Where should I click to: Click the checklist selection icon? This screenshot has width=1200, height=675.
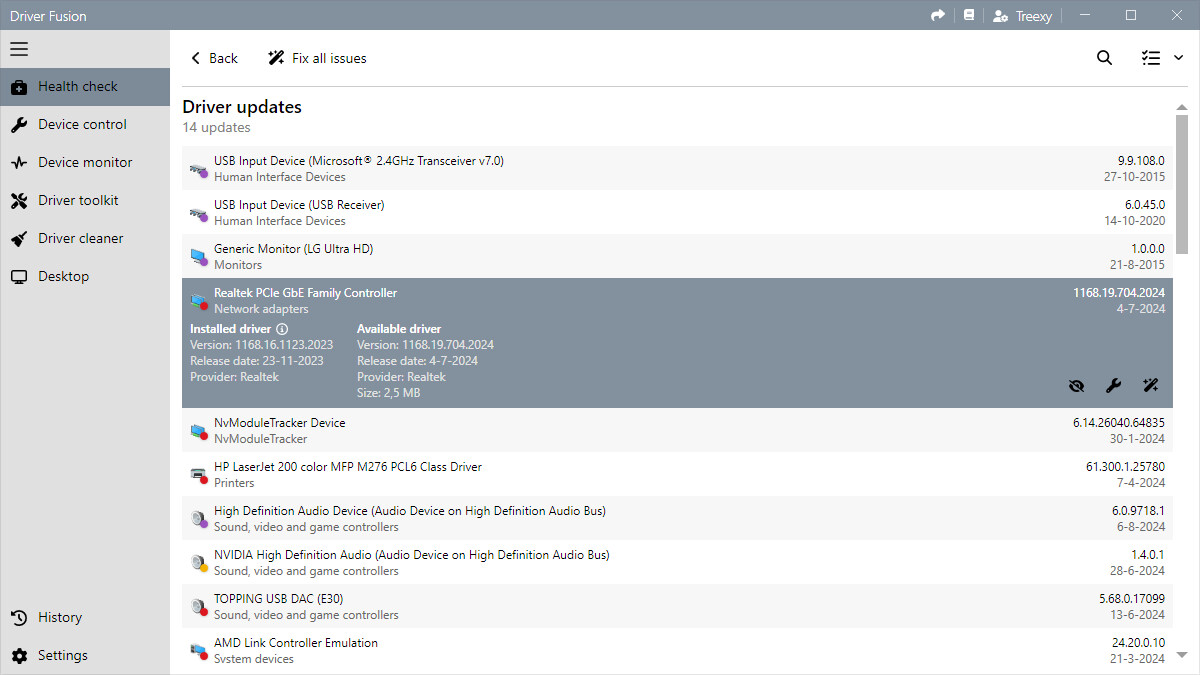pyautogui.click(x=1151, y=58)
